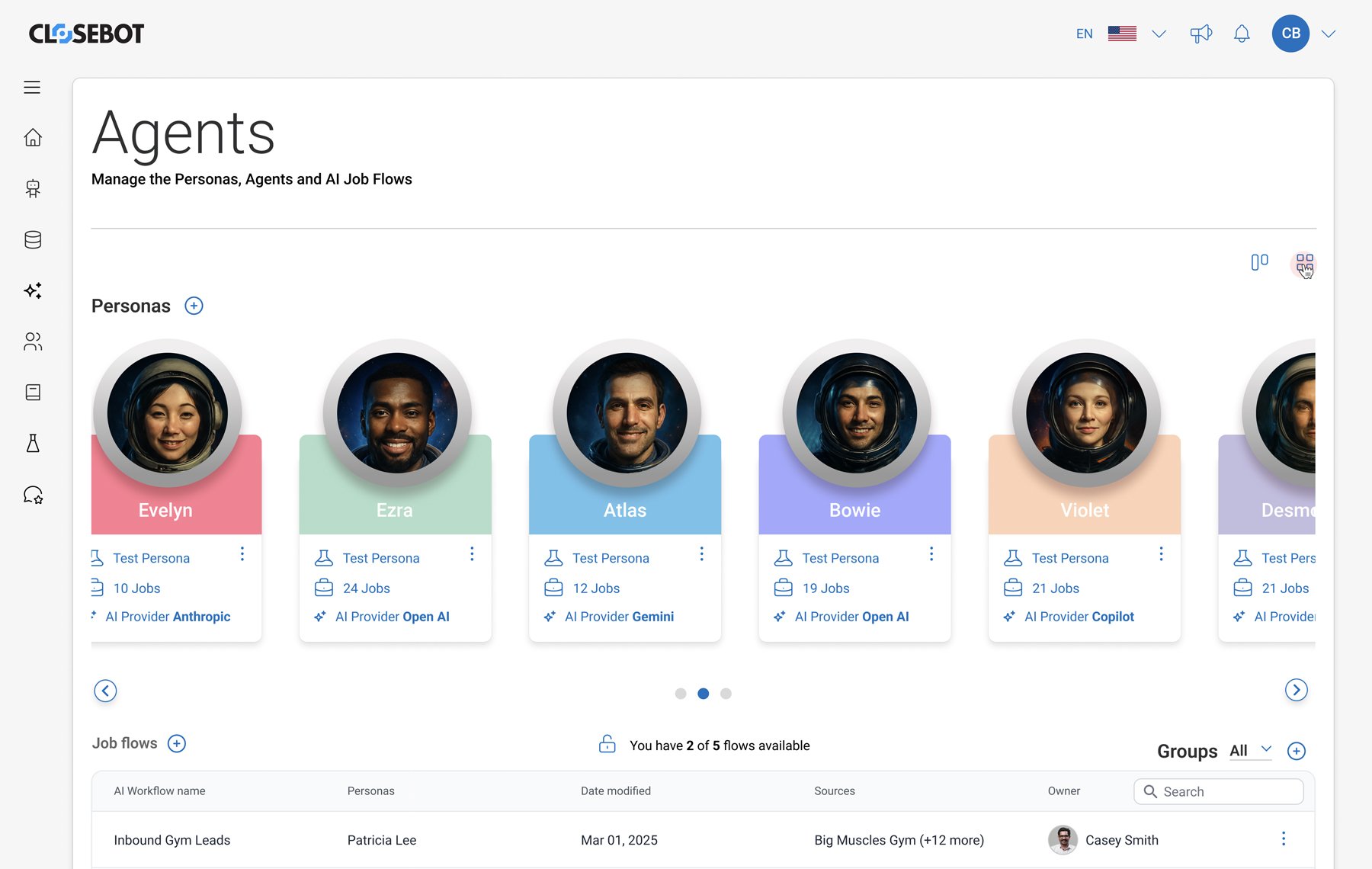Add a new persona with plus button

(x=194, y=306)
